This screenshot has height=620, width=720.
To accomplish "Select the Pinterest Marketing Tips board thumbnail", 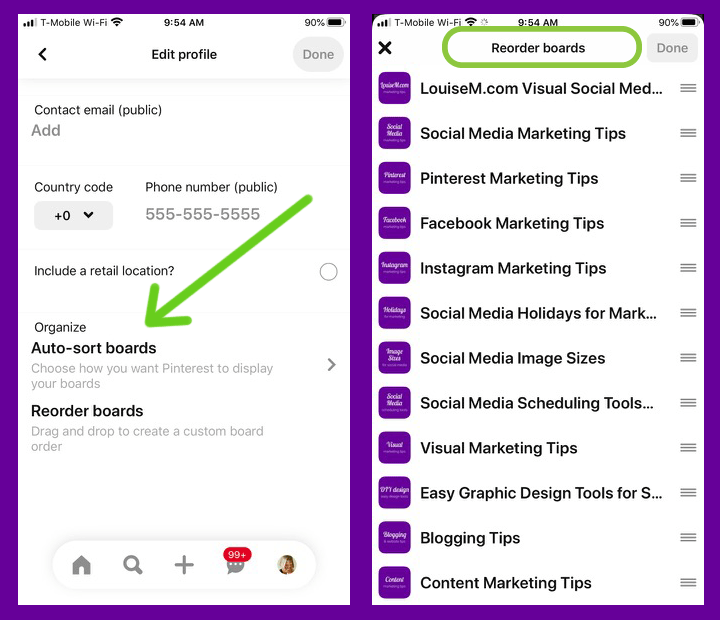I will pos(394,178).
